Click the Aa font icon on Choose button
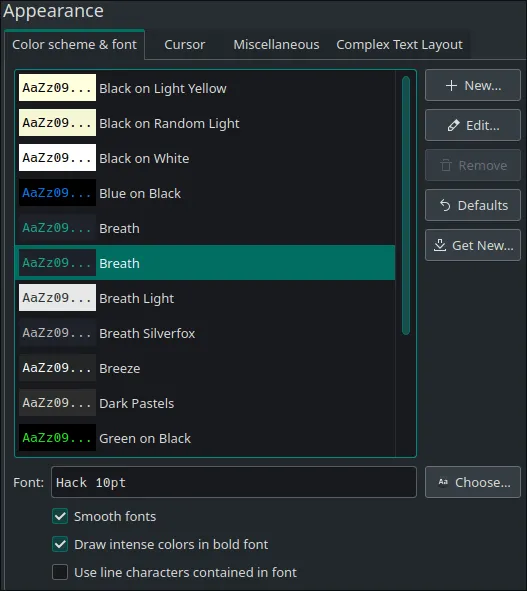Image resolution: width=527 pixels, height=591 pixels. pos(443,482)
